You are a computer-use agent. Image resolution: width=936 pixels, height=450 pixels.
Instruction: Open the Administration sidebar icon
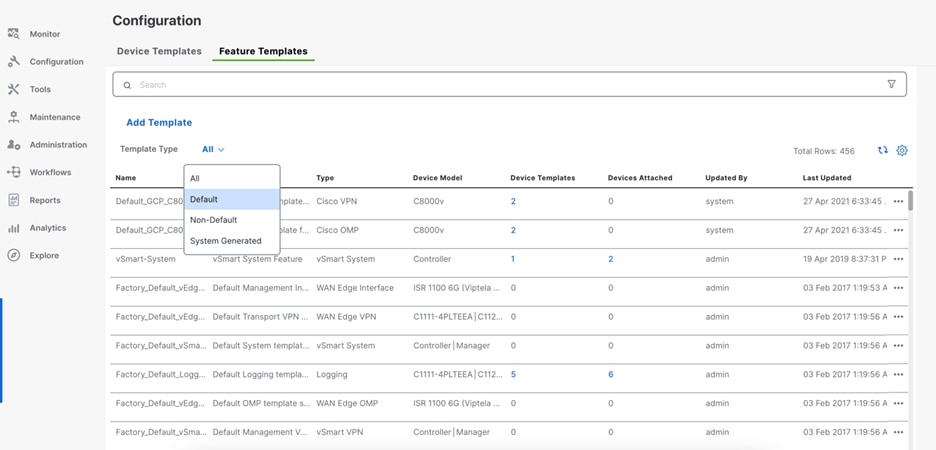(14, 144)
